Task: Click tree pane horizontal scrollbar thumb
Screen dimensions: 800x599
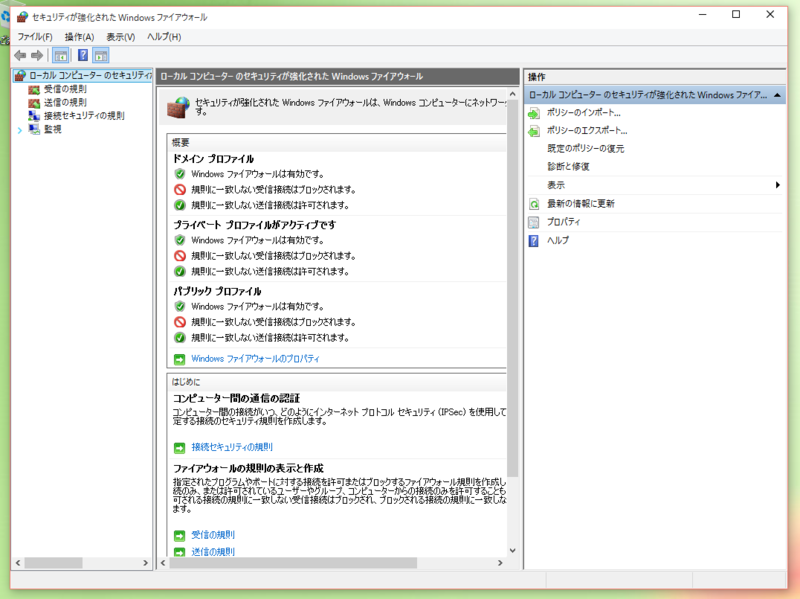Action: click(x=54, y=563)
